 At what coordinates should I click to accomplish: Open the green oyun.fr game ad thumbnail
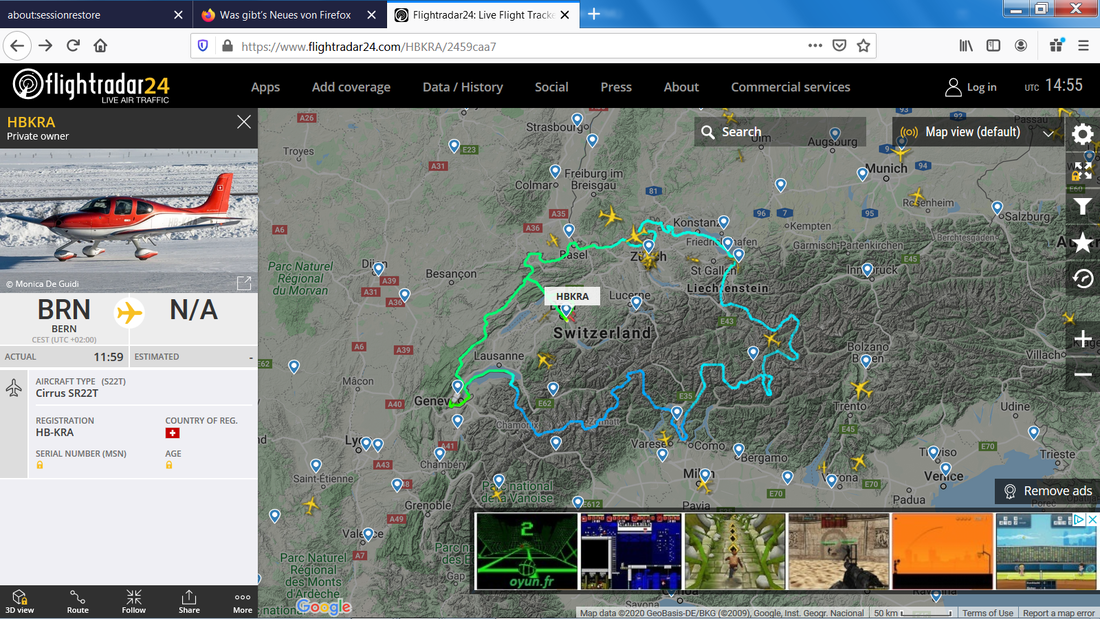(x=526, y=551)
